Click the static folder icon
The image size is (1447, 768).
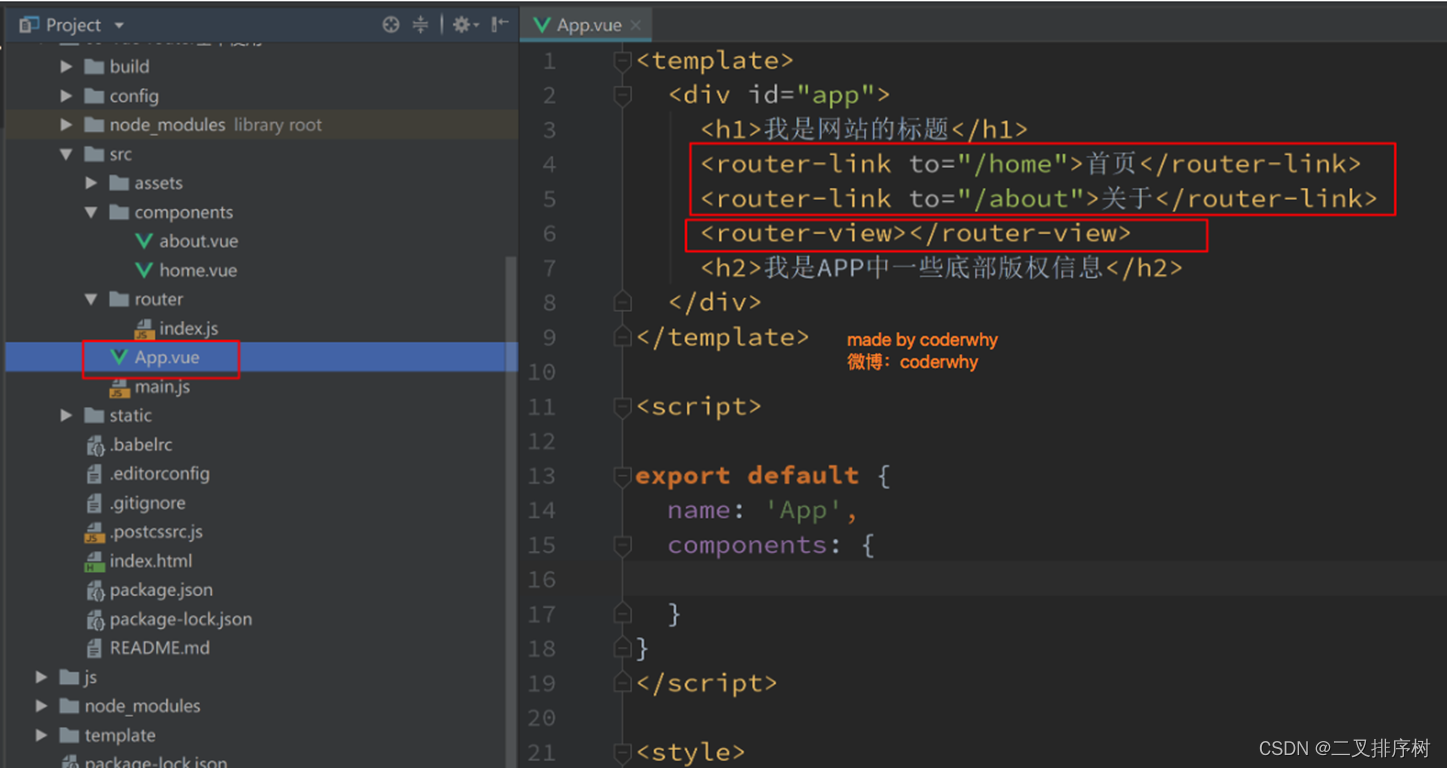(95, 415)
